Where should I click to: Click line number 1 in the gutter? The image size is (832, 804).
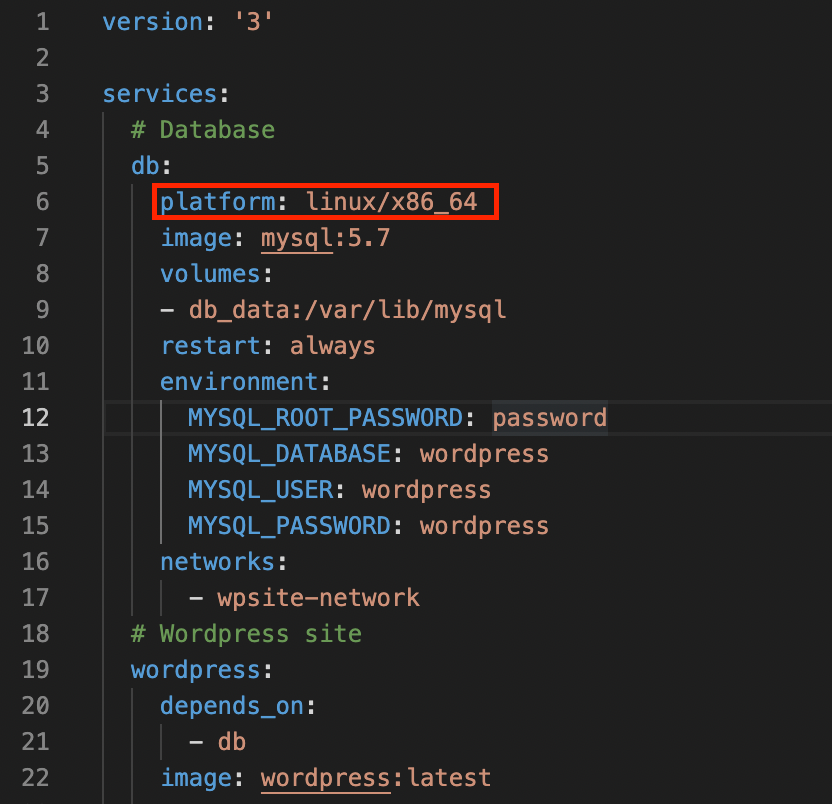coord(43,22)
